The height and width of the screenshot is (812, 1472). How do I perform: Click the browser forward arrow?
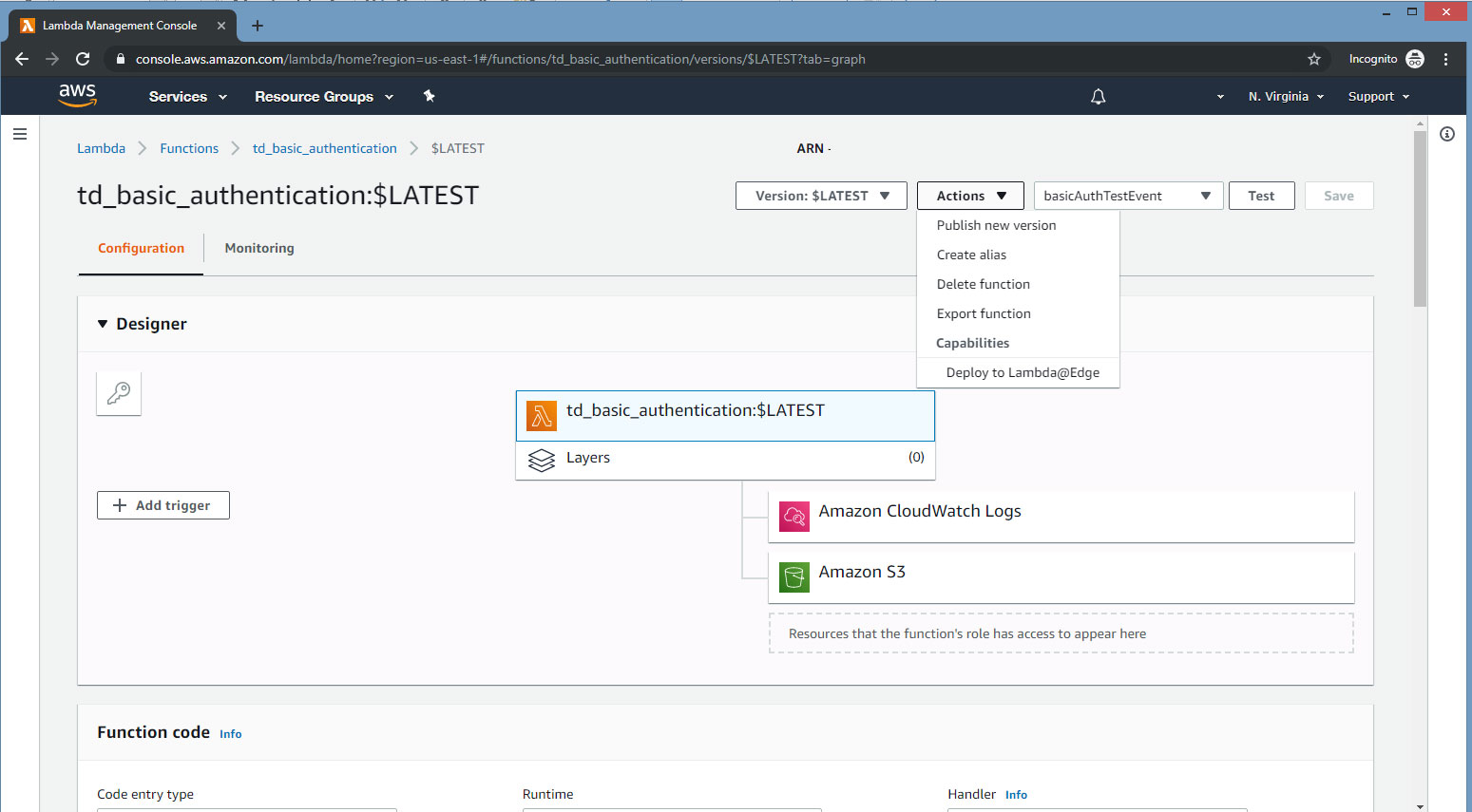point(52,59)
